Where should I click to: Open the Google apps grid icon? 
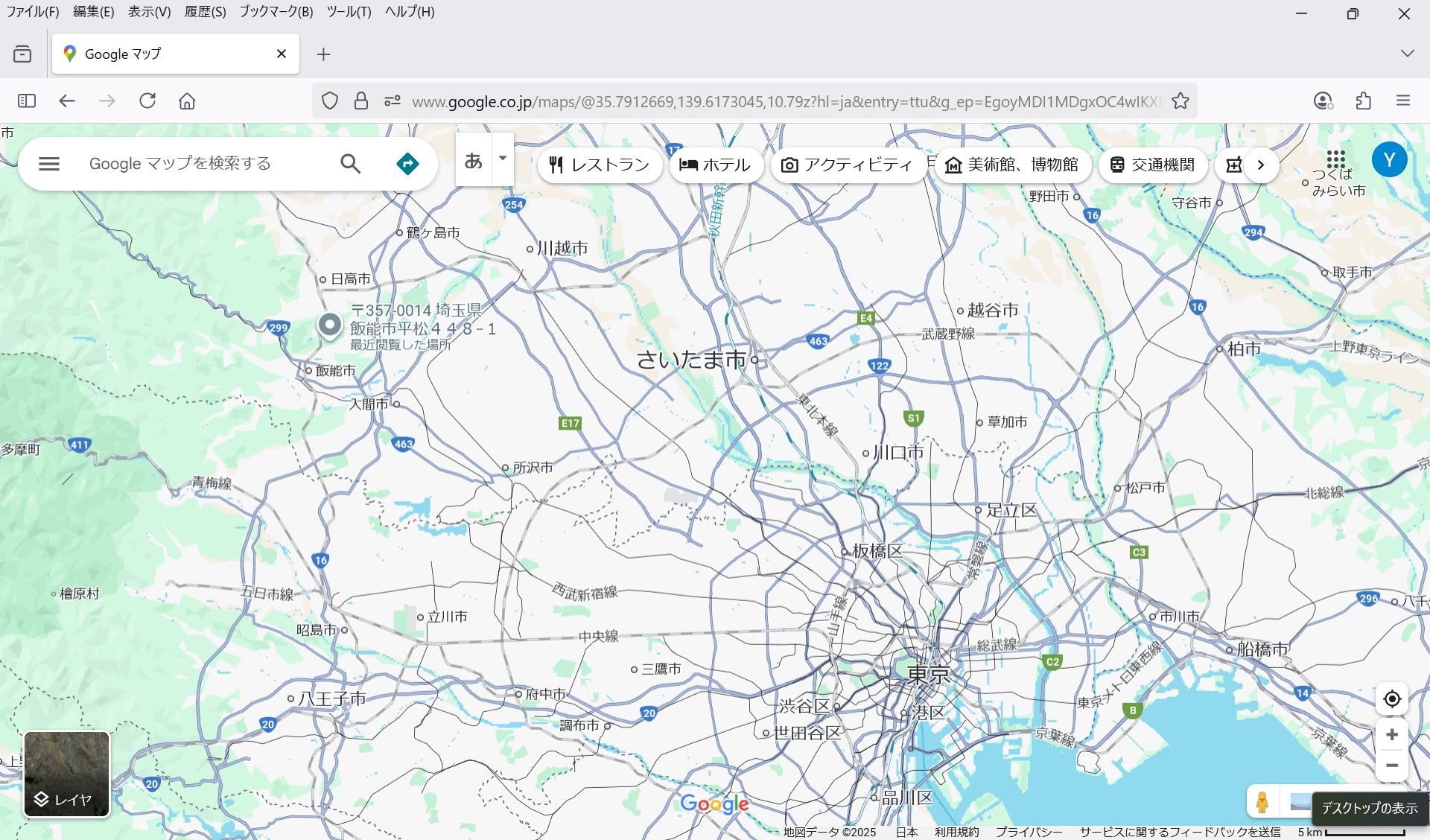click(1335, 159)
